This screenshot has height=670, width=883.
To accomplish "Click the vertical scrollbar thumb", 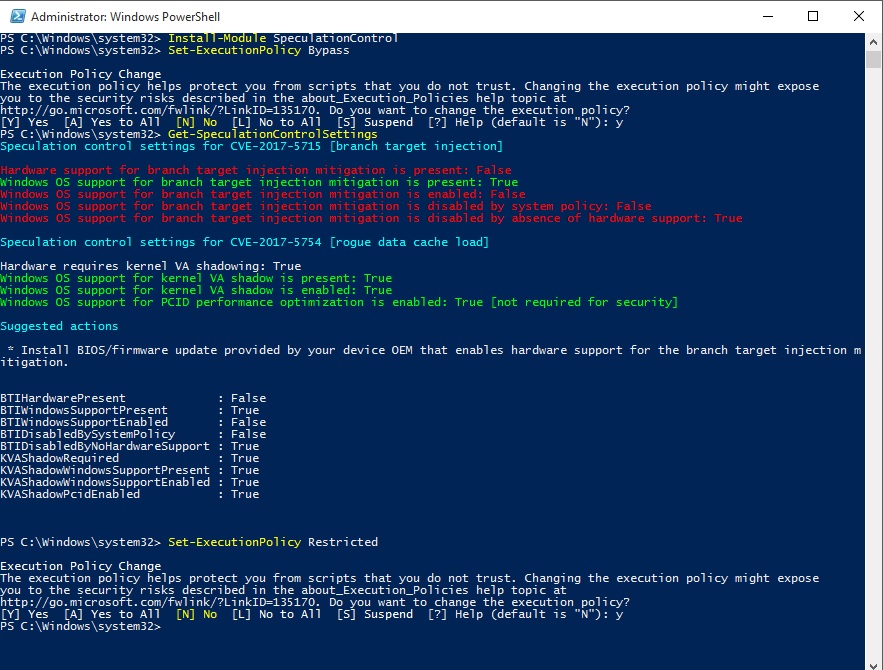I will tap(873, 59).
